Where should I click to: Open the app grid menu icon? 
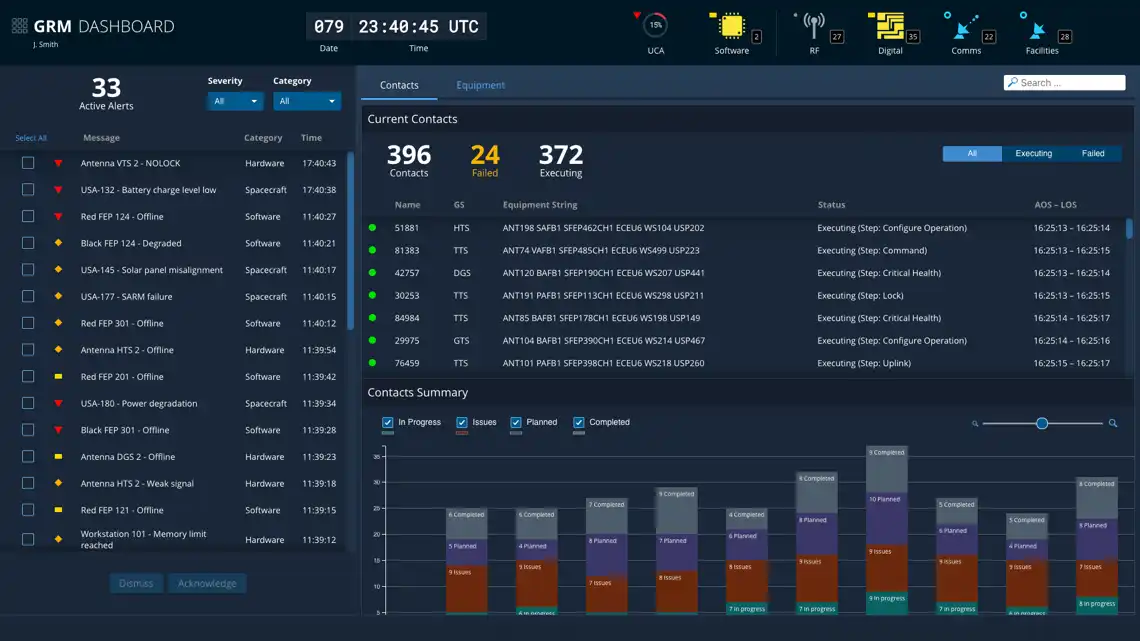tap(20, 26)
